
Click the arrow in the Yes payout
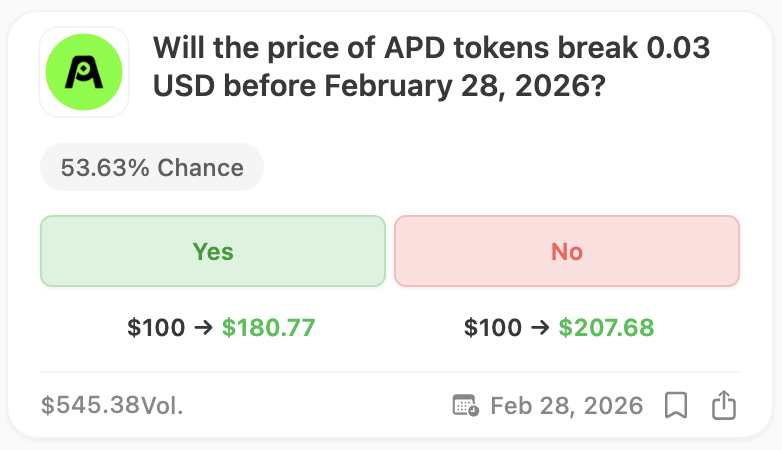[x=203, y=327]
